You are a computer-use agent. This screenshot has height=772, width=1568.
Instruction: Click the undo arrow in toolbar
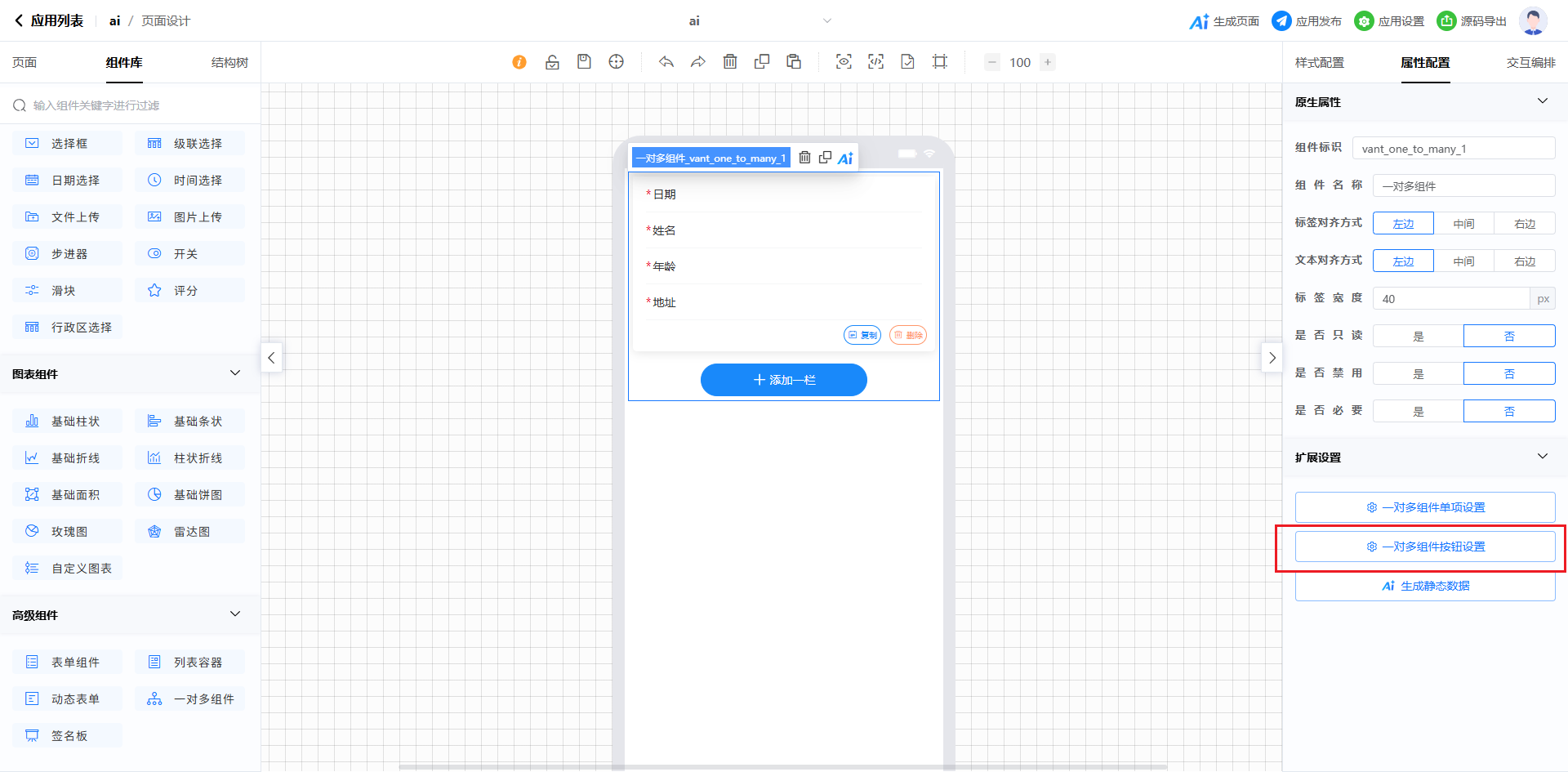point(666,62)
